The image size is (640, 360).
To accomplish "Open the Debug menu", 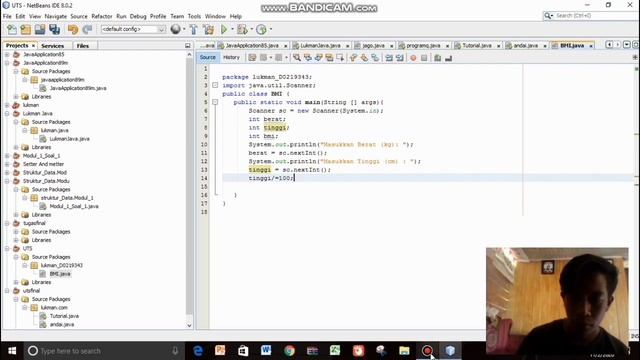I will point(138,16).
